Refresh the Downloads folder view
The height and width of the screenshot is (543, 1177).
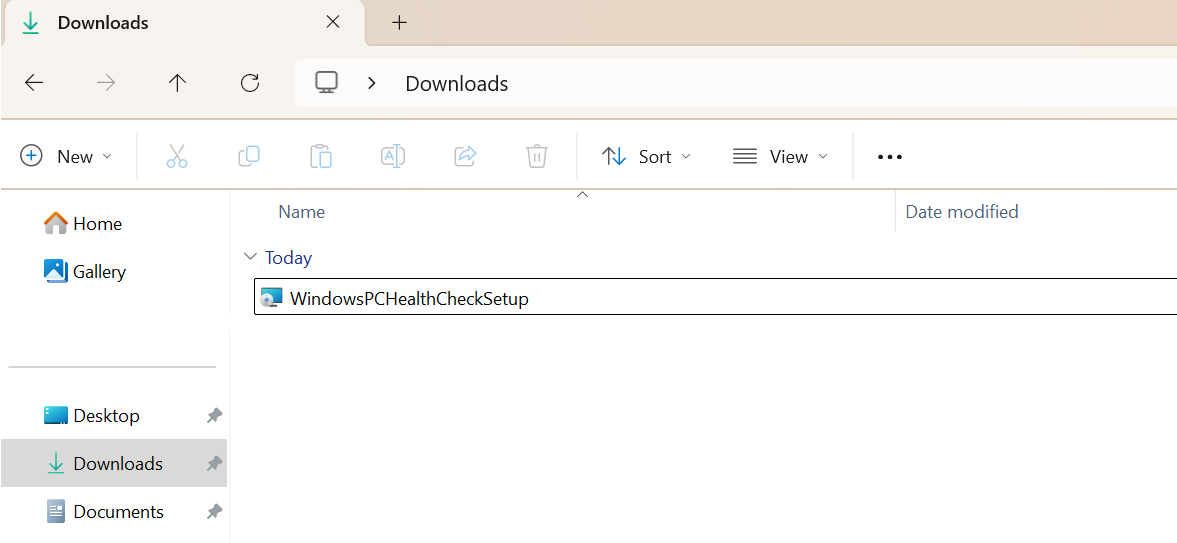[x=249, y=83]
